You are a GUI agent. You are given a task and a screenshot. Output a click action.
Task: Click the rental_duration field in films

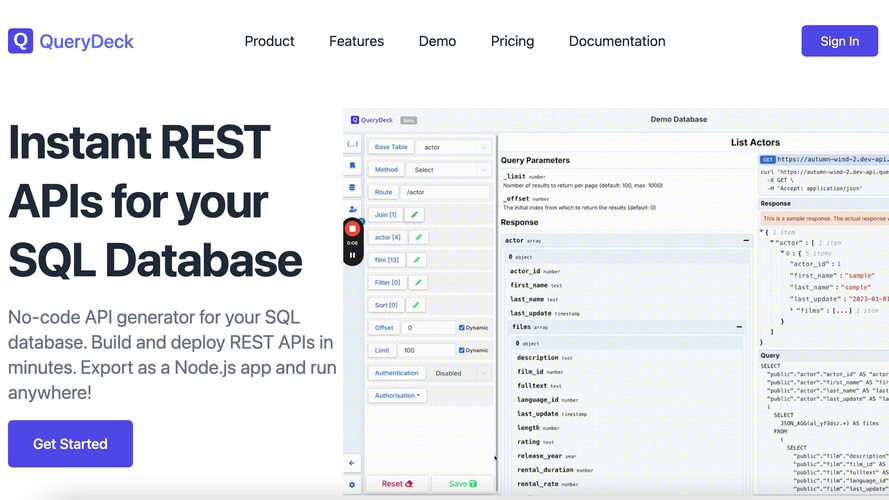tap(554, 469)
